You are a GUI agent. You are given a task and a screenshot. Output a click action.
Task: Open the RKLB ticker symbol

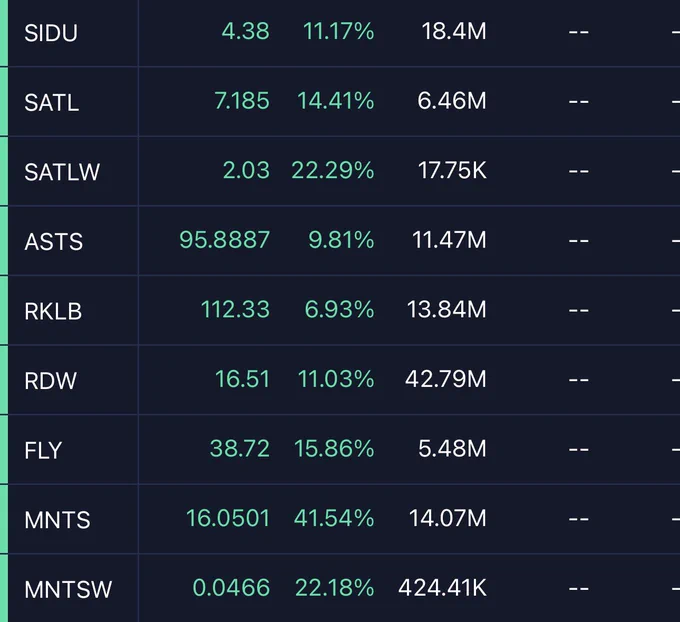[53, 311]
